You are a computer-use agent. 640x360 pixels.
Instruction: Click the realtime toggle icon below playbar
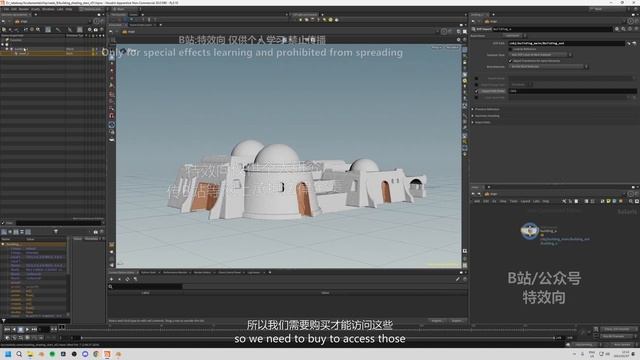pos(7,338)
